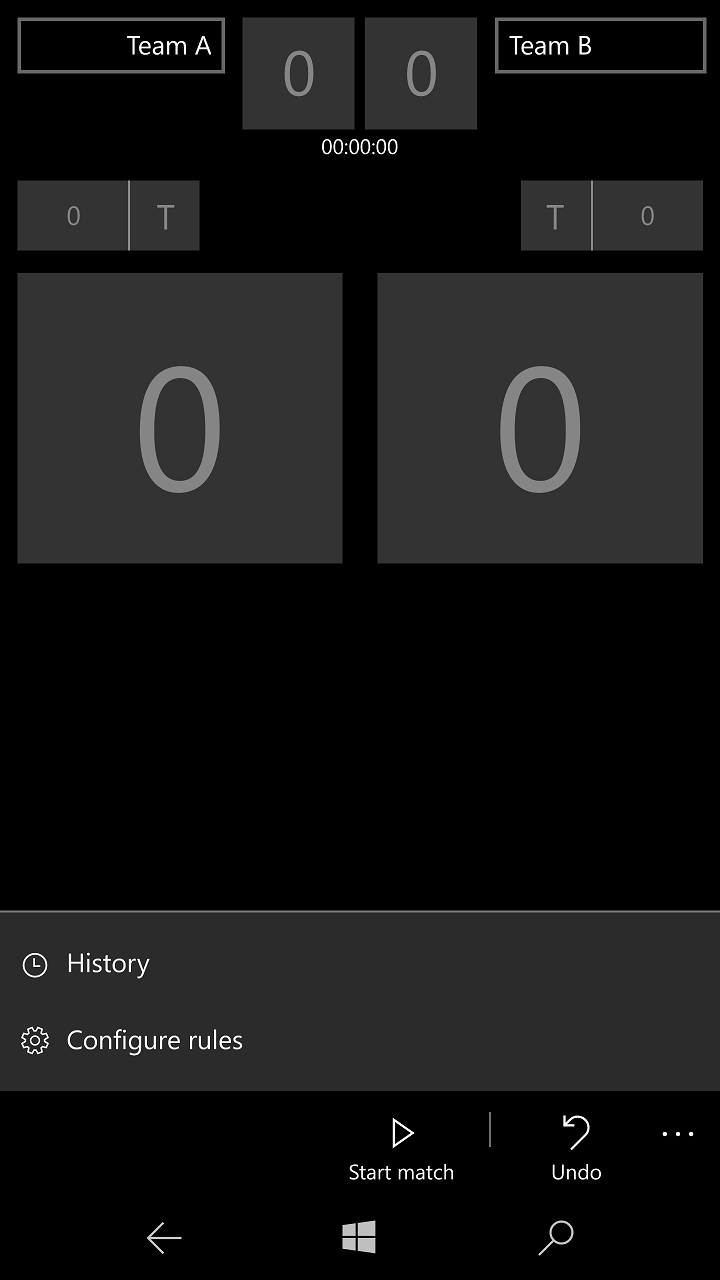Screen dimensions: 720x1280
Task: Click the Start match play icon
Action: point(402,1133)
